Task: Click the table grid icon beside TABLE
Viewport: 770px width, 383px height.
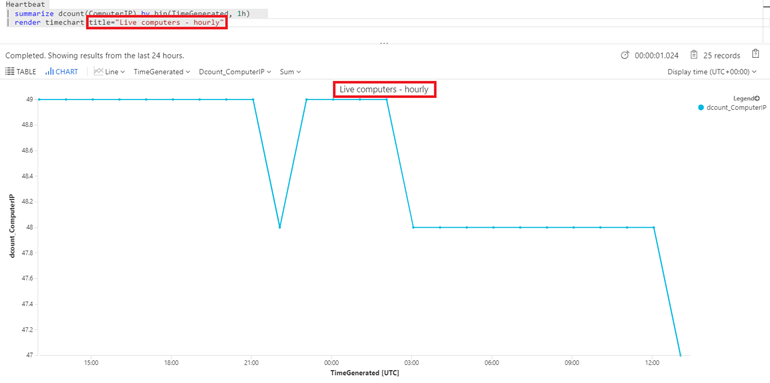Action: [x=9, y=72]
